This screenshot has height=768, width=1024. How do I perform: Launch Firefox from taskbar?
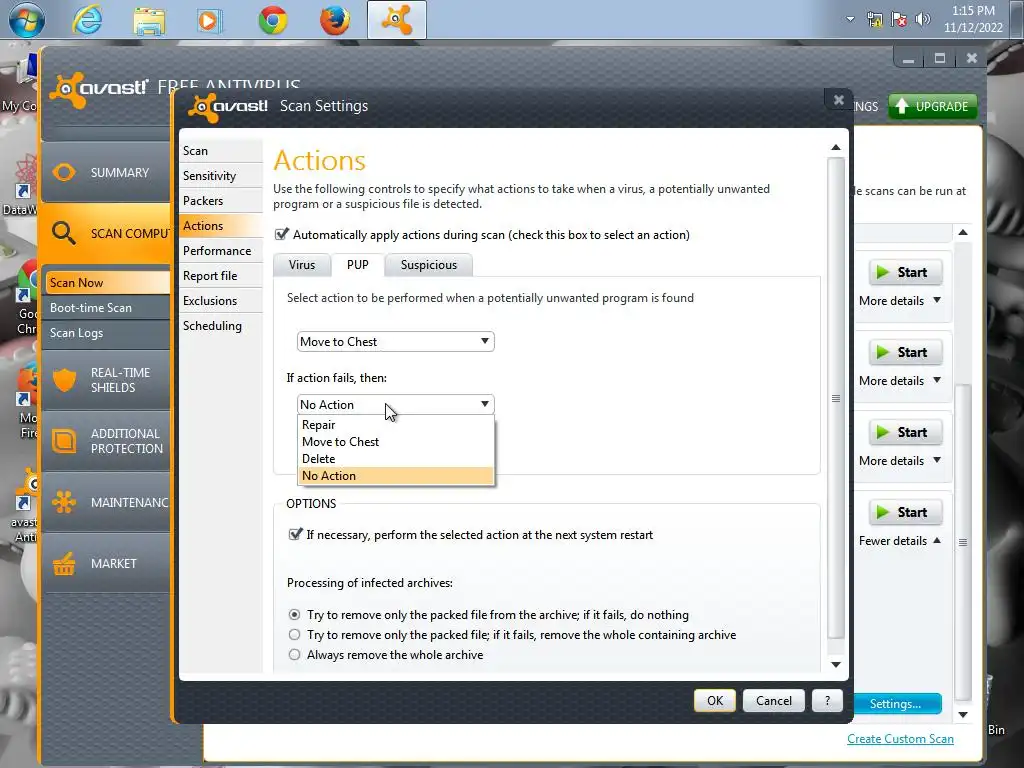coord(334,20)
